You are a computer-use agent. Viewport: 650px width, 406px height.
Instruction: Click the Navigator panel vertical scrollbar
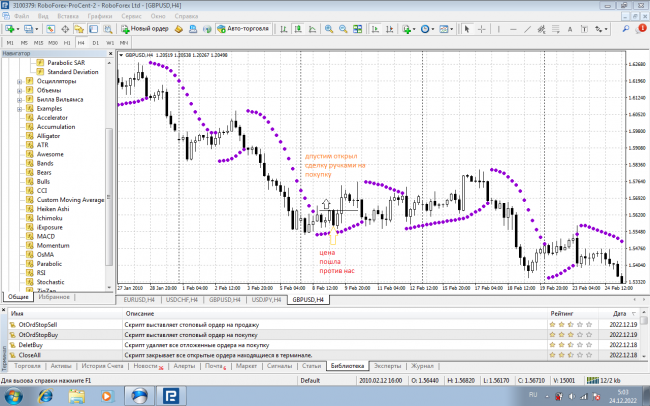pyautogui.click(x=110, y=200)
